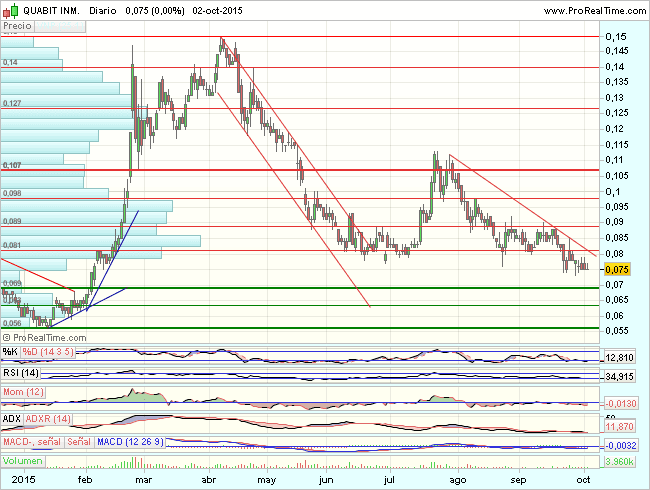Click the 0,127 level label on left
This screenshot has height=490, width=650.
click(12, 103)
